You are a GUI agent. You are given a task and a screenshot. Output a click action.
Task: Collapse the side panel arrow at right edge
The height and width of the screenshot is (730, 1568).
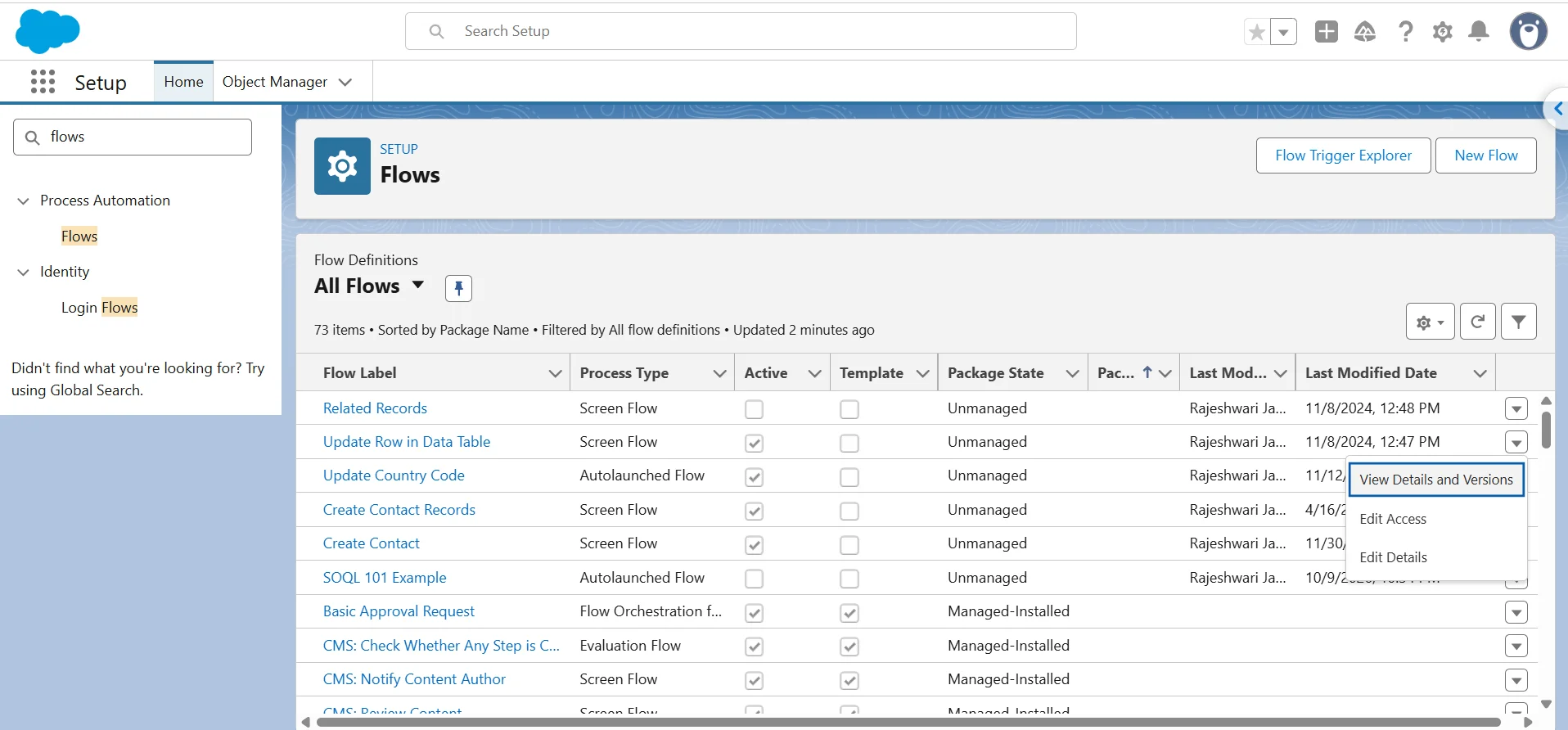(x=1557, y=109)
